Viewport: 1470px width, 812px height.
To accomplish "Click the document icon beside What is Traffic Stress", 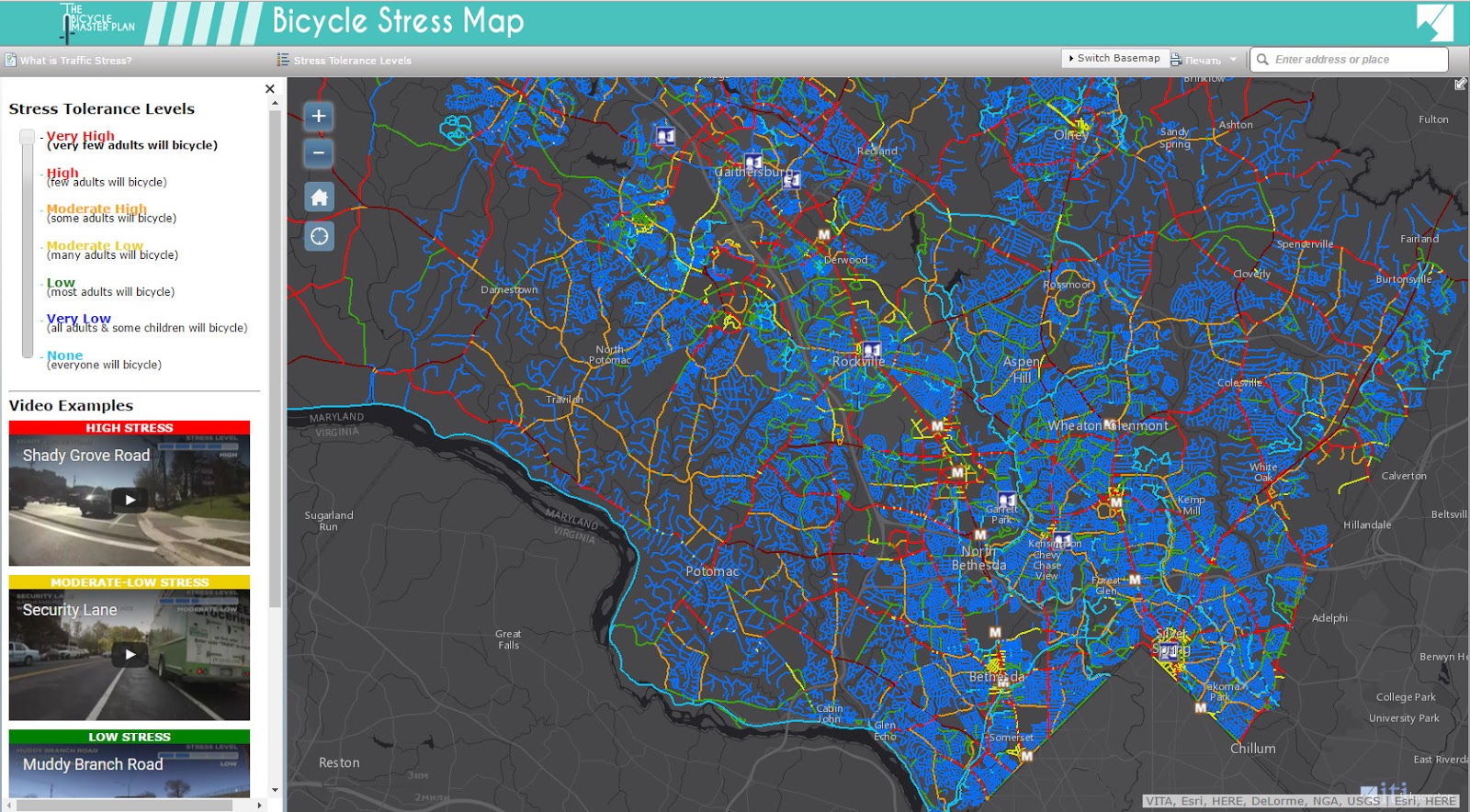I will 10,61.
